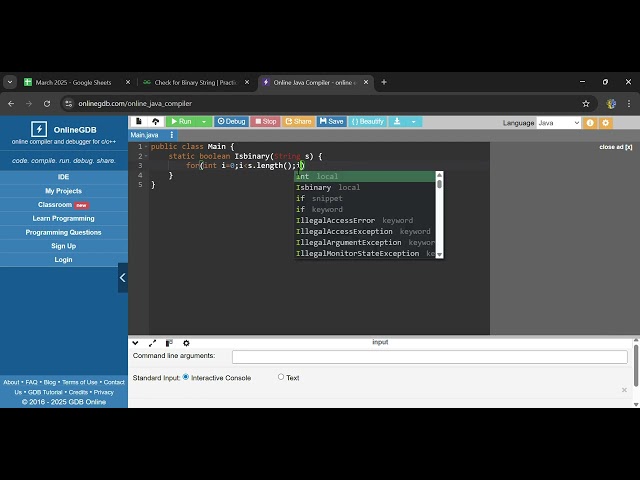This screenshot has height=480, width=640.
Task: Beautify the code formatting
Action: [368, 122]
